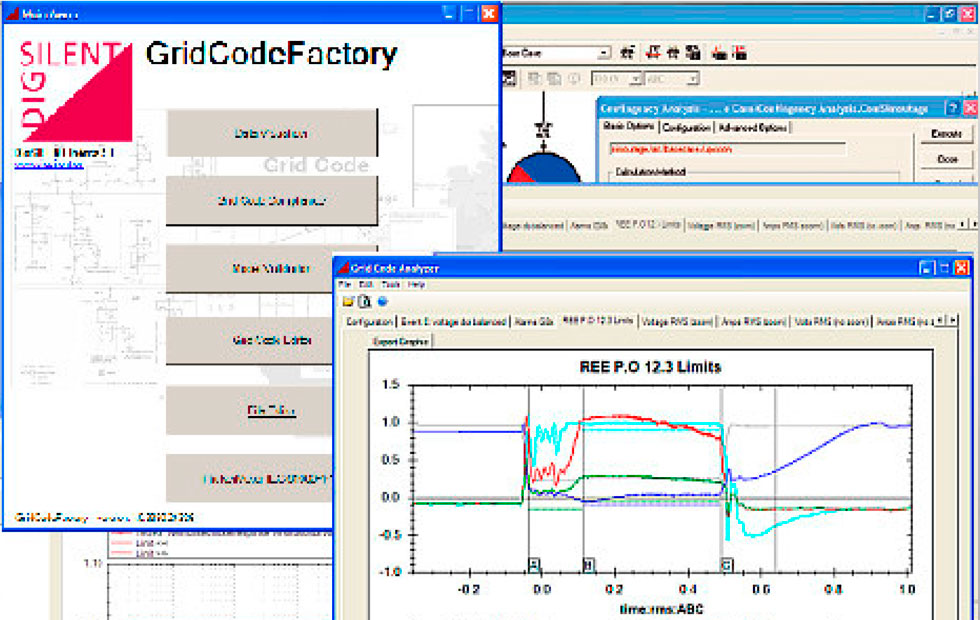Click the File Tools button in Main Menu
980x620 pixels.
point(250,410)
